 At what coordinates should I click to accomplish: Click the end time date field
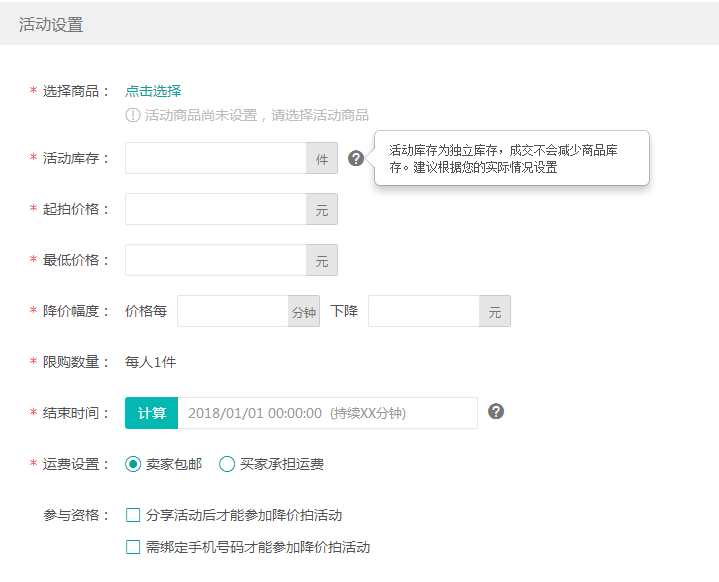coord(327,413)
